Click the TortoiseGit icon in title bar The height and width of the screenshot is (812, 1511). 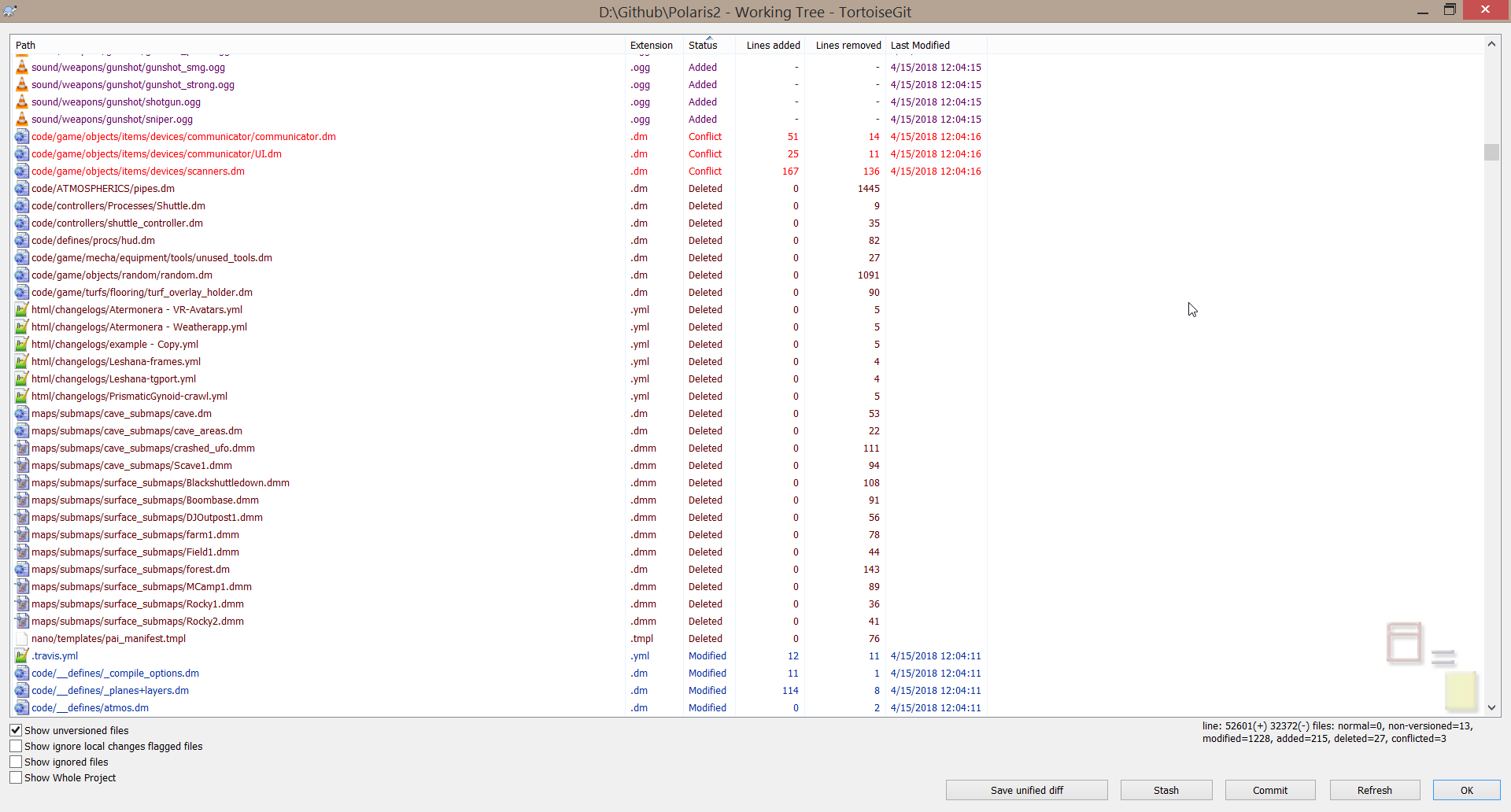click(10, 11)
